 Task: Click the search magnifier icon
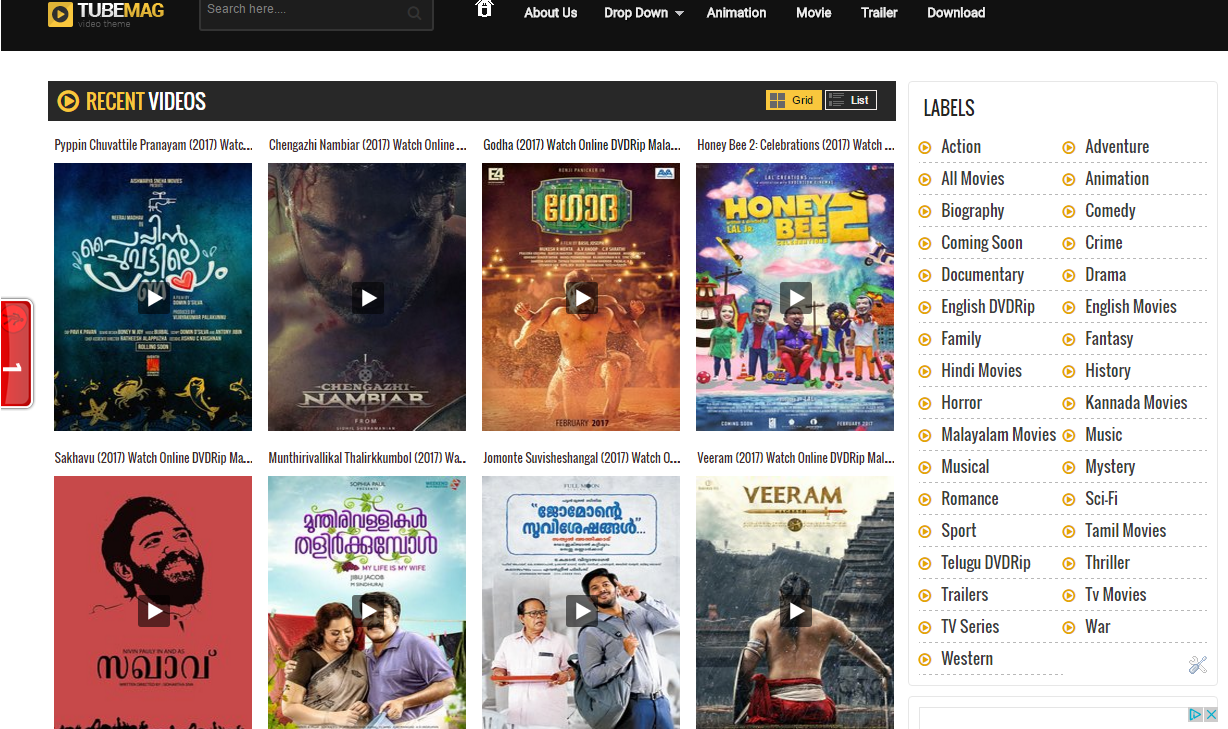pos(415,13)
